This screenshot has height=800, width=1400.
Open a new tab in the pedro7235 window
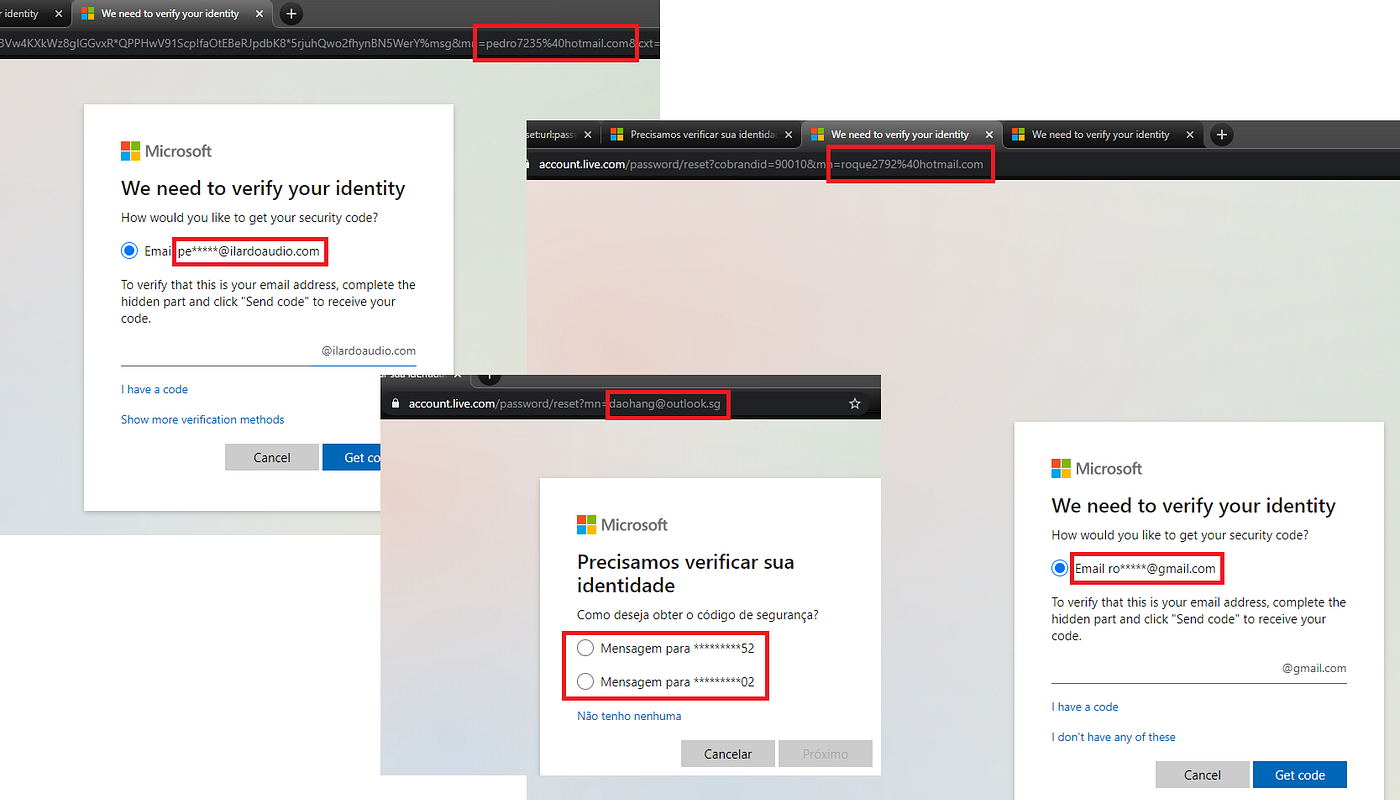(x=291, y=14)
